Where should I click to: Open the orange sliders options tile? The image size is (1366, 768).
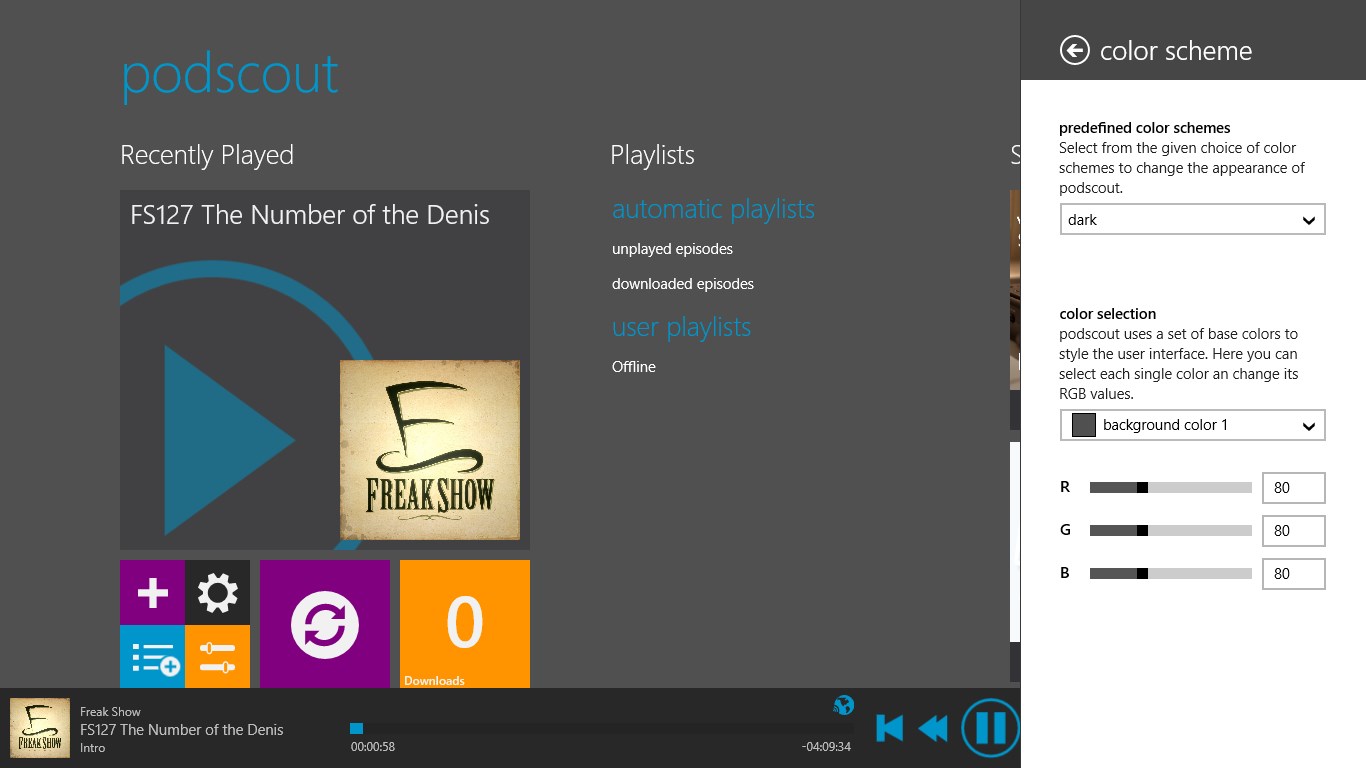(x=217, y=657)
